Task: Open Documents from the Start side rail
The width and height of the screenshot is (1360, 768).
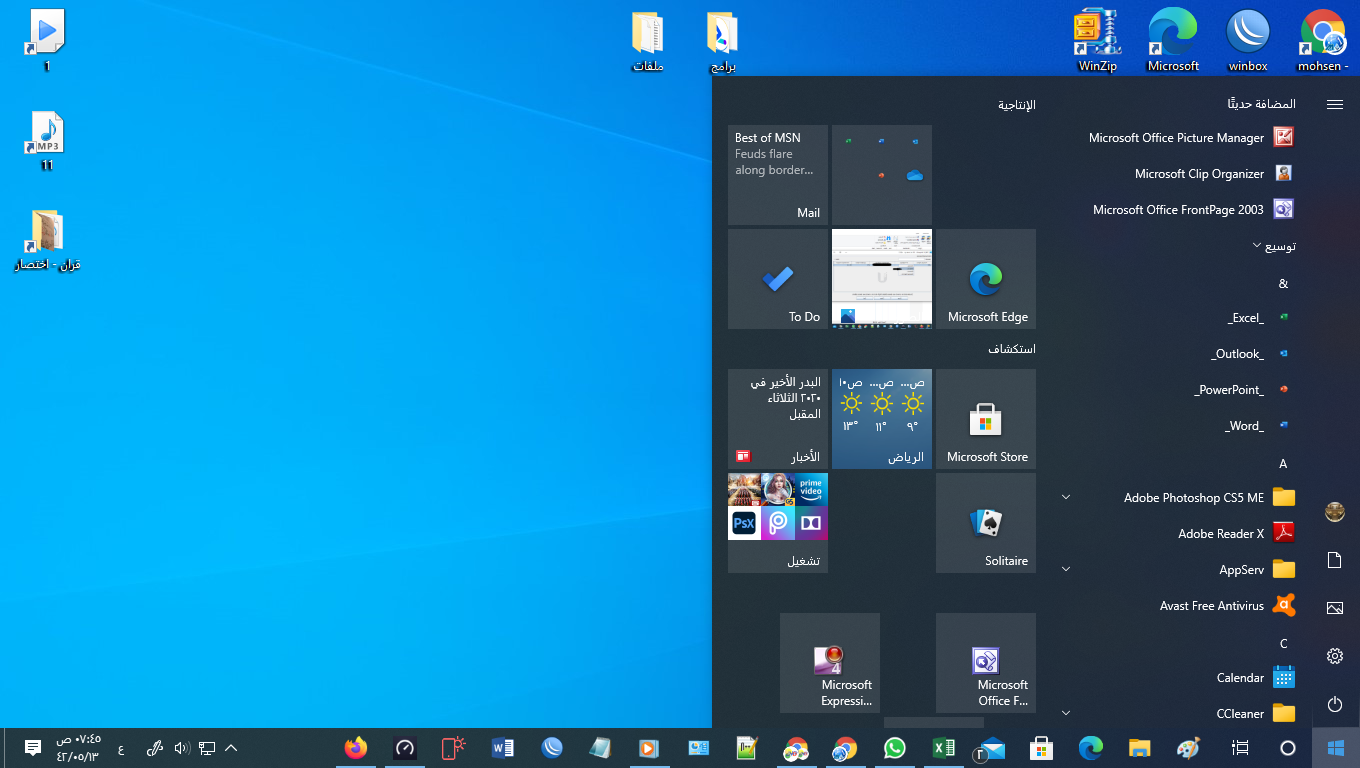Action: pyautogui.click(x=1335, y=560)
